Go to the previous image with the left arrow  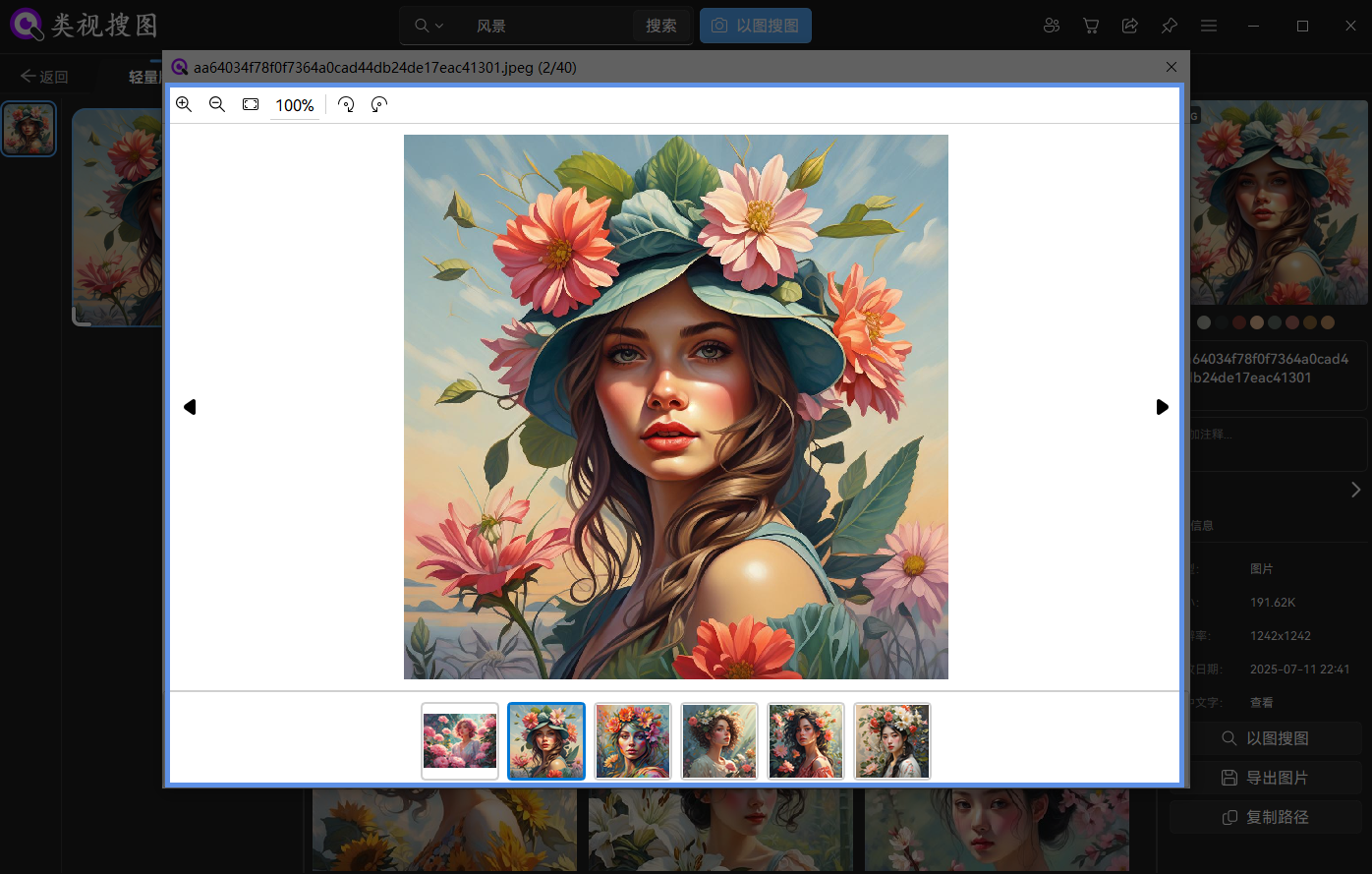(190, 407)
